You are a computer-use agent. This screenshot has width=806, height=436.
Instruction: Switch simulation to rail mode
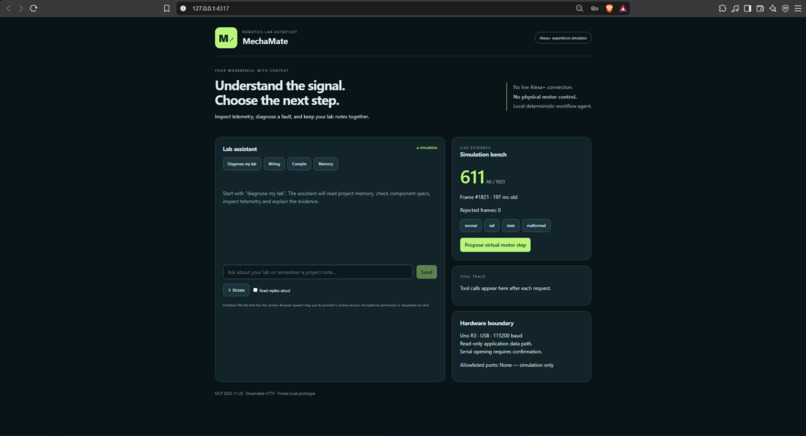[492, 226]
